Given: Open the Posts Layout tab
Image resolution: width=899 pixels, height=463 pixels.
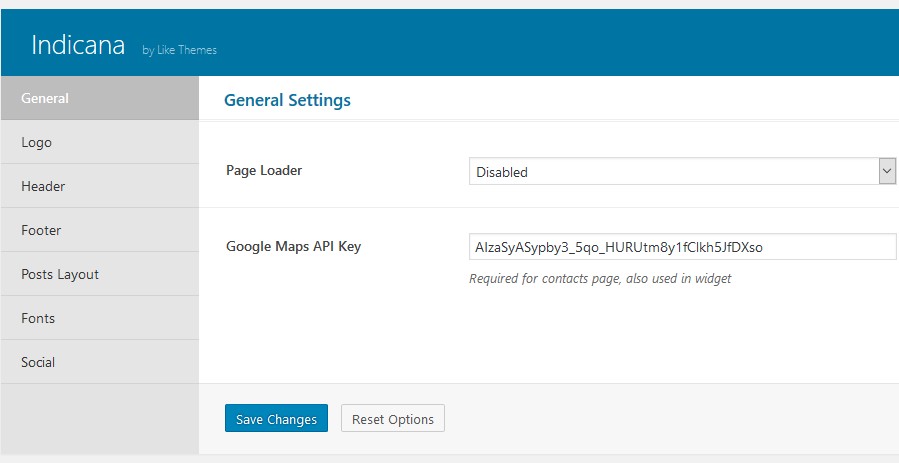Looking at the screenshot, I should tap(100, 274).
